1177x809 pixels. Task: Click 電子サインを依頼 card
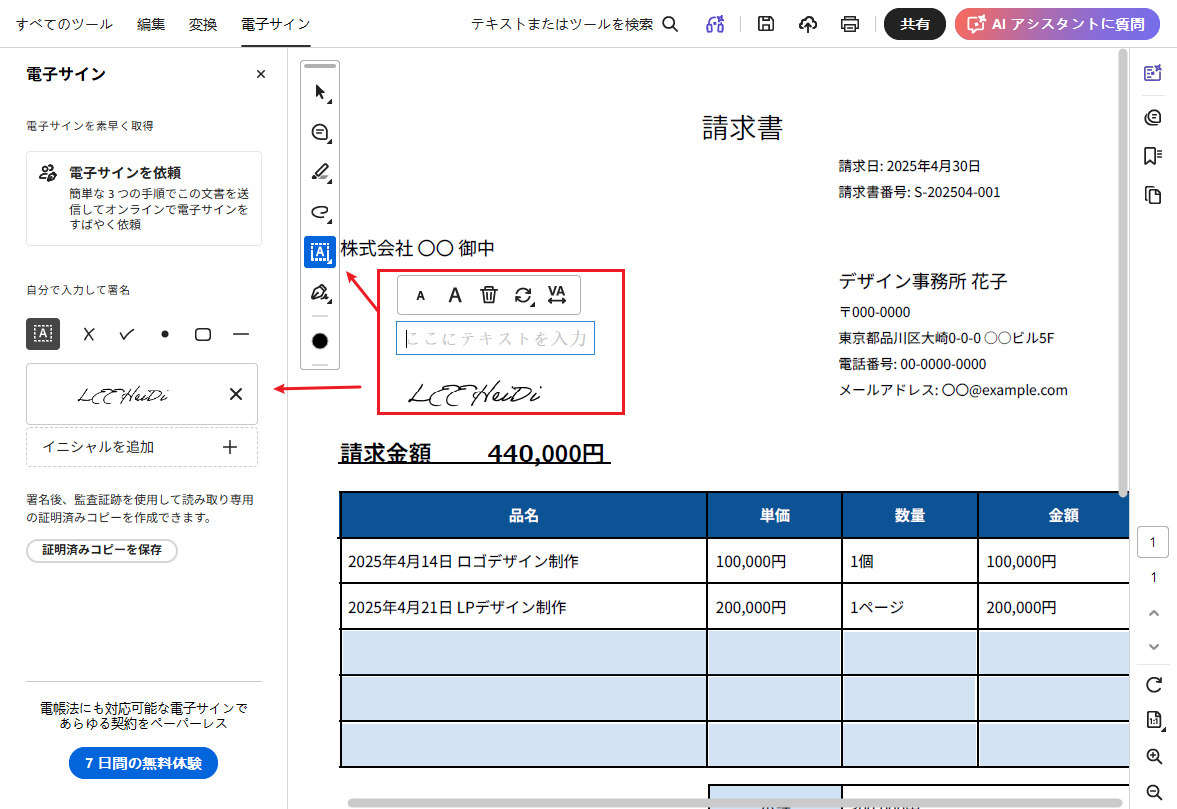143,198
